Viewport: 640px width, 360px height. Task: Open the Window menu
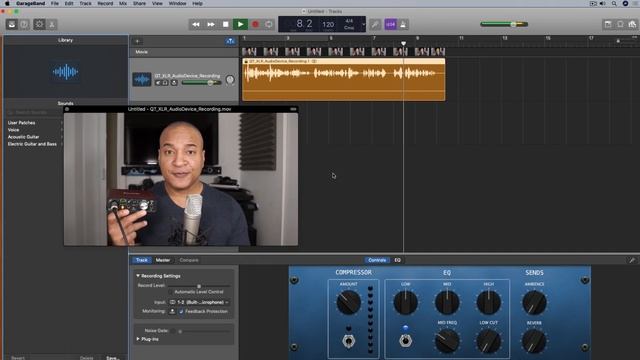click(177, 3)
